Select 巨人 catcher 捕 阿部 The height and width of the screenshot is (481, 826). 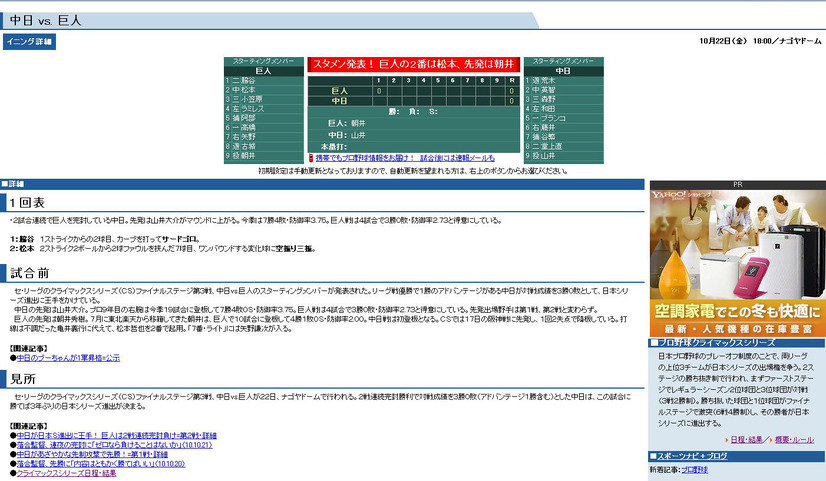point(263,119)
